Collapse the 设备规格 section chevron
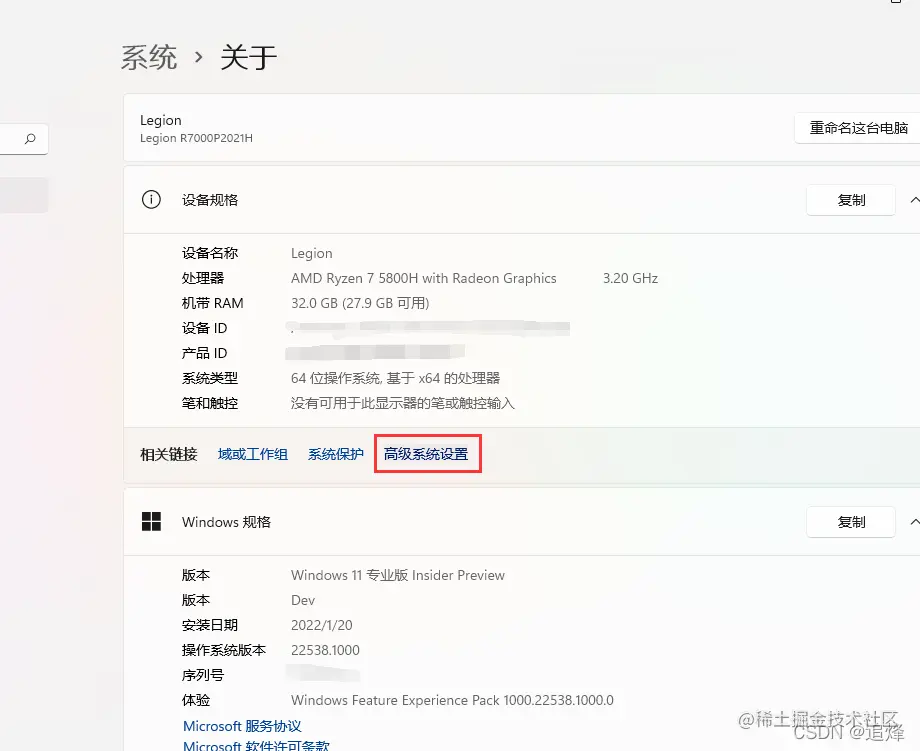Image resolution: width=920 pixels, height=751 pixels. point(915,200)
